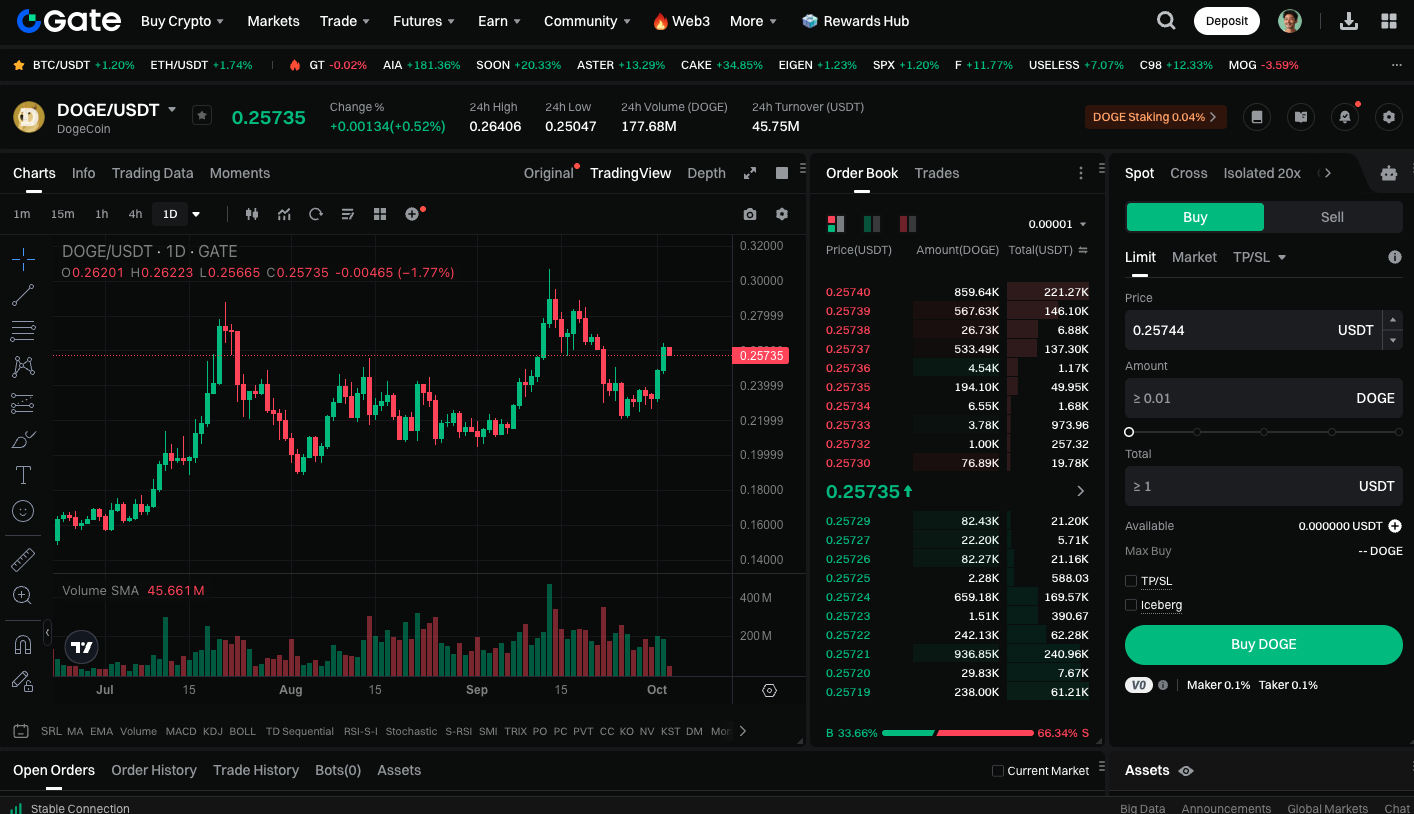Open the Order History tab
This screenshot has width=1414, height=814.
coord(154,770)
